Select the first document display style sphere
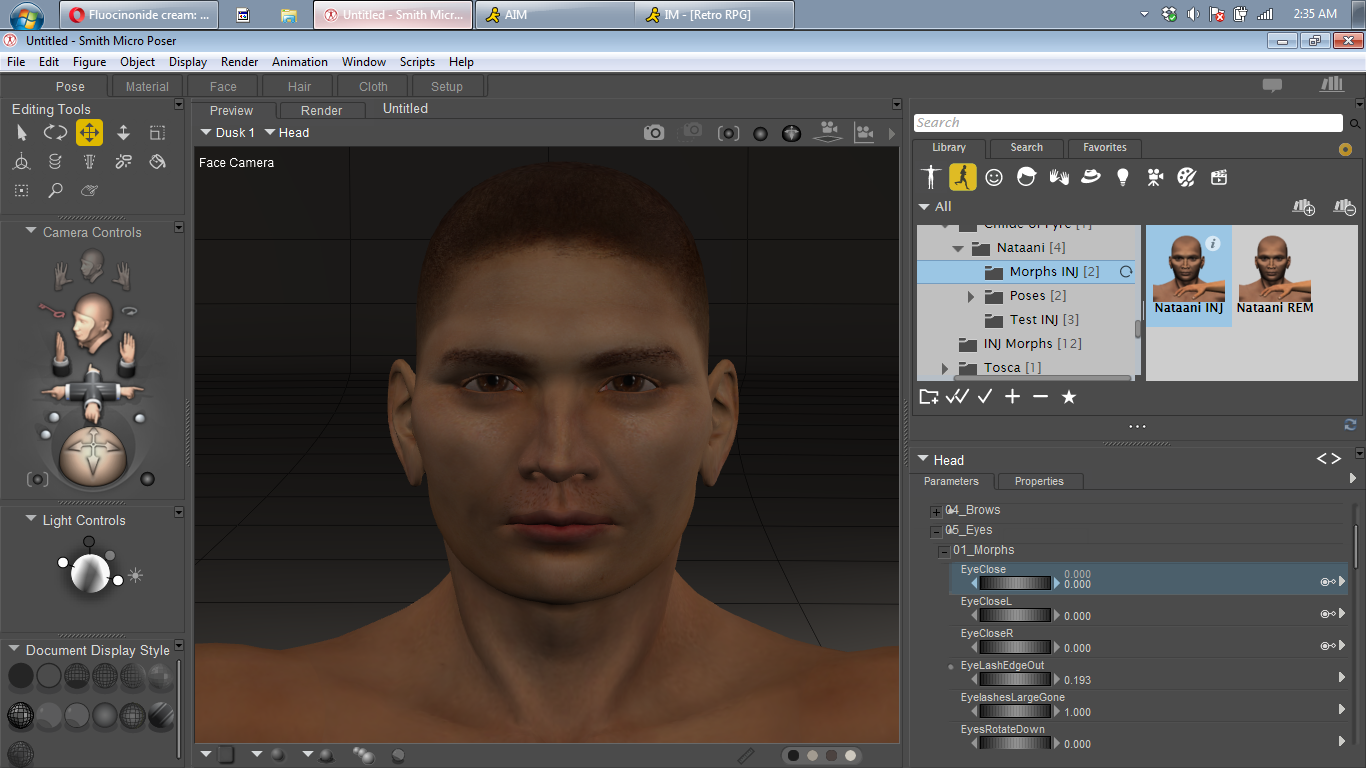Viewport: 1366px width, 768px height. (21, 677)
